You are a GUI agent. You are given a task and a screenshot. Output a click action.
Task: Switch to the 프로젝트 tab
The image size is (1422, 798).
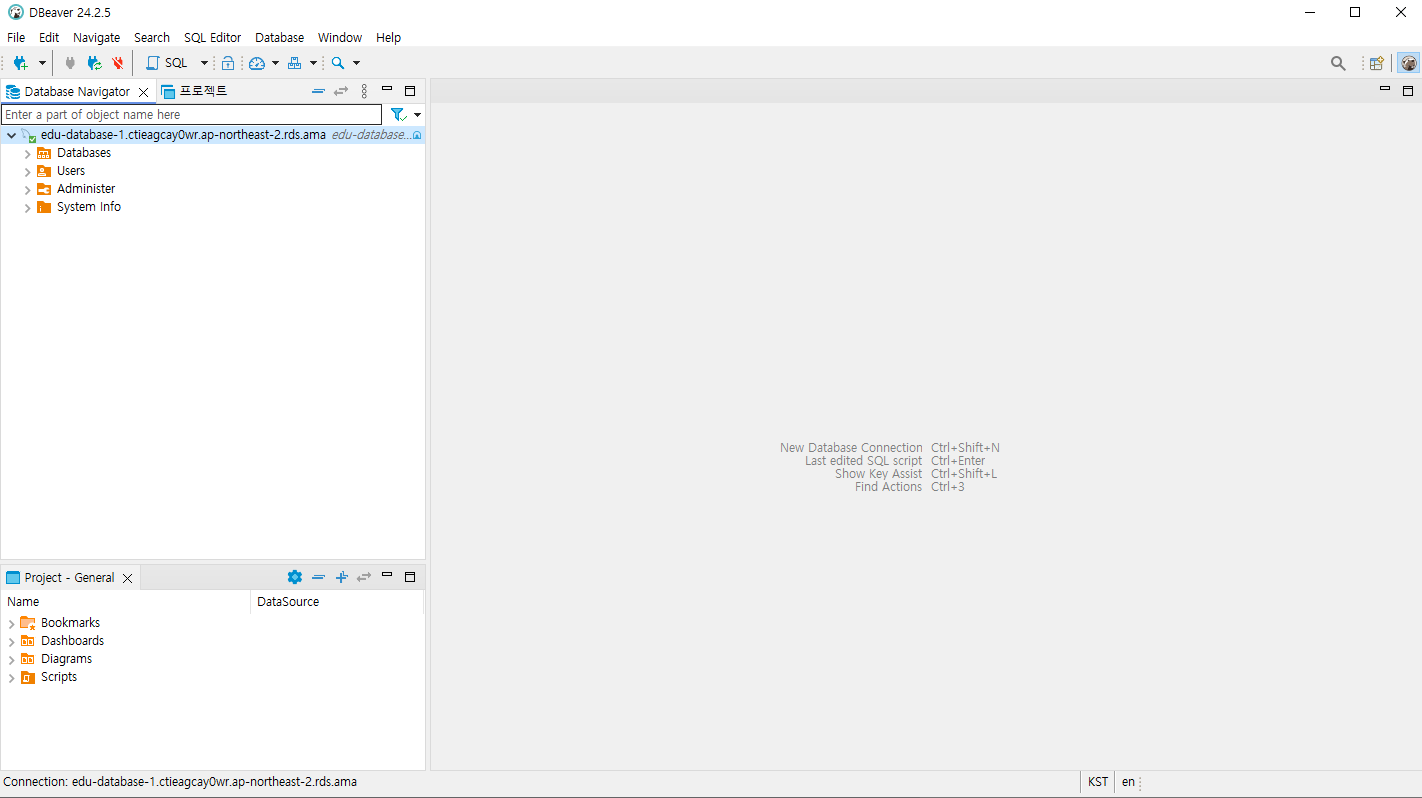click(195, 91)
